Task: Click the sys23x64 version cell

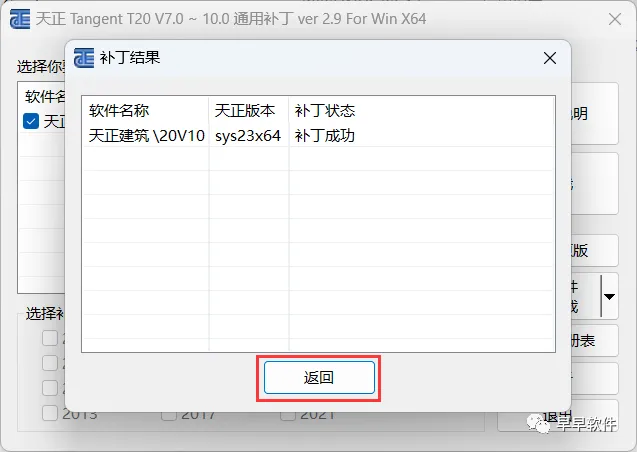Action: click(248, 136)
